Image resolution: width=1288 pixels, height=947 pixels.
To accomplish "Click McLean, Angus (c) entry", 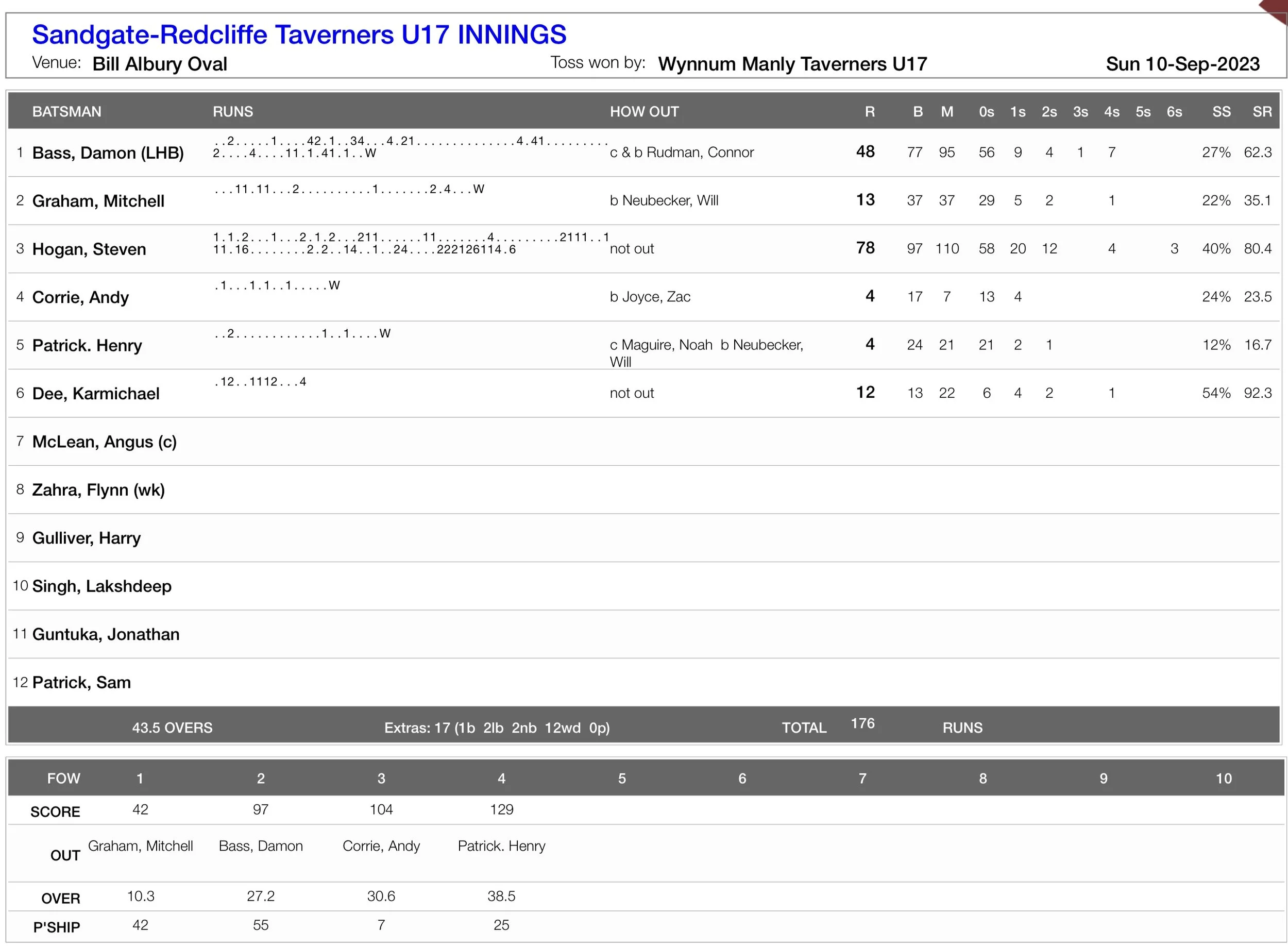I will click(x=104, y=442).
